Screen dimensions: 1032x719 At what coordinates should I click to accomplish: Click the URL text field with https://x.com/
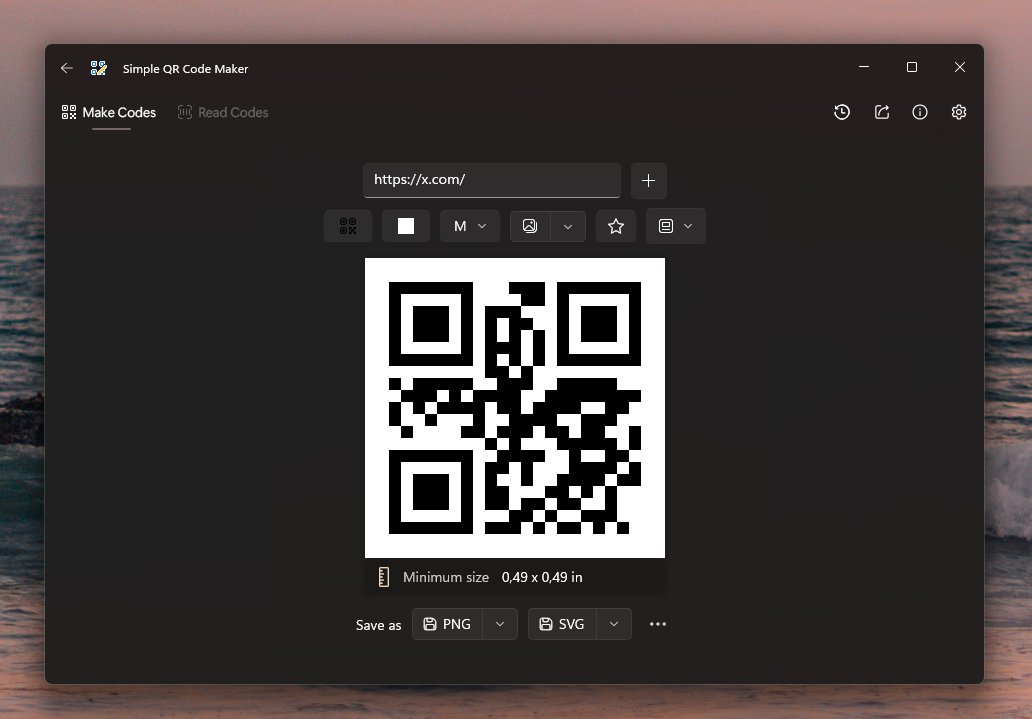(x=492, y=180)
